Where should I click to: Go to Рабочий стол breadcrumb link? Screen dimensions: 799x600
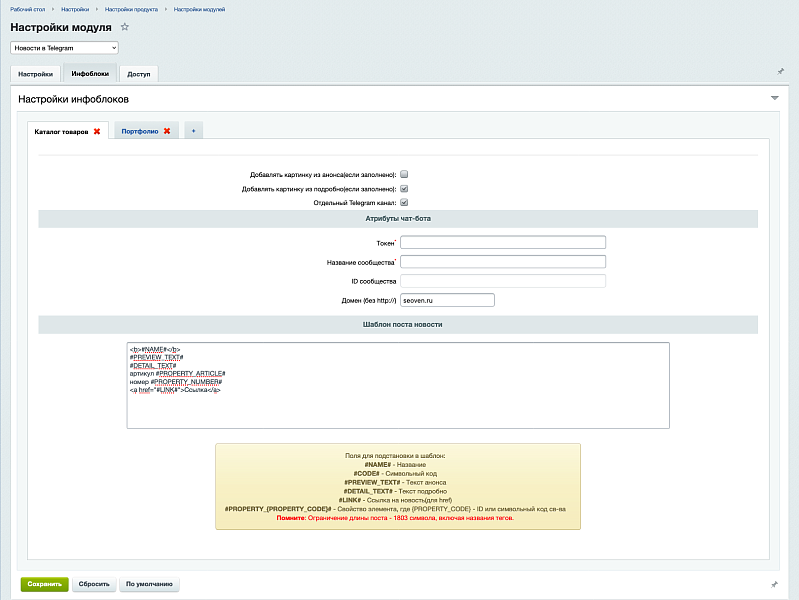point(28,8)
